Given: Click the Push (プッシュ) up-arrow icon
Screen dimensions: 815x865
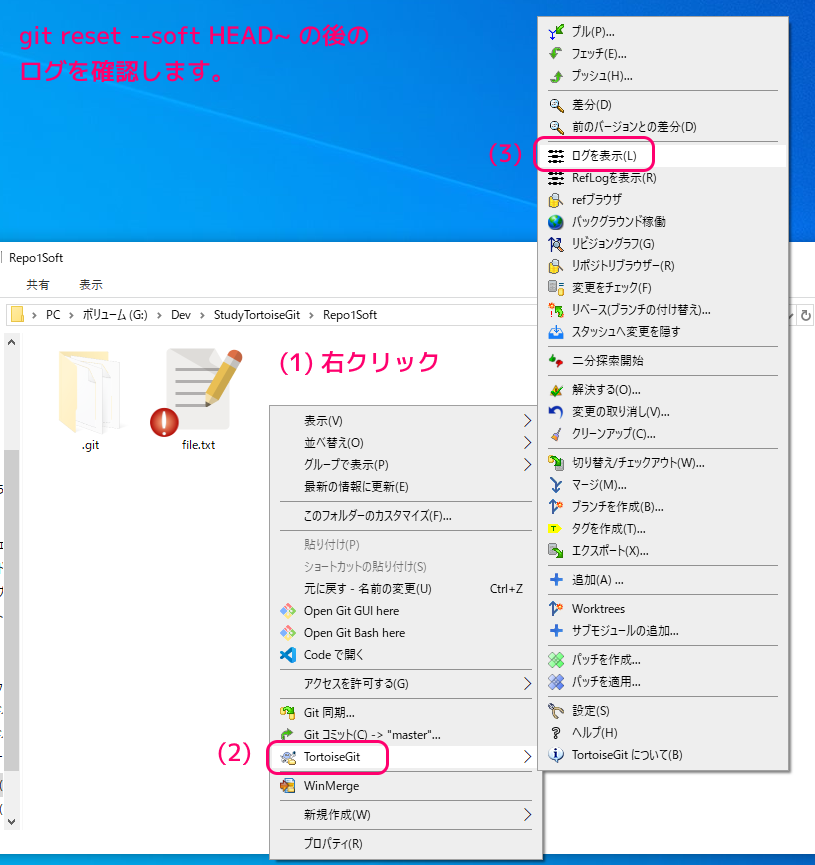Looking at the screenshot, I should (x=556, y=76).
